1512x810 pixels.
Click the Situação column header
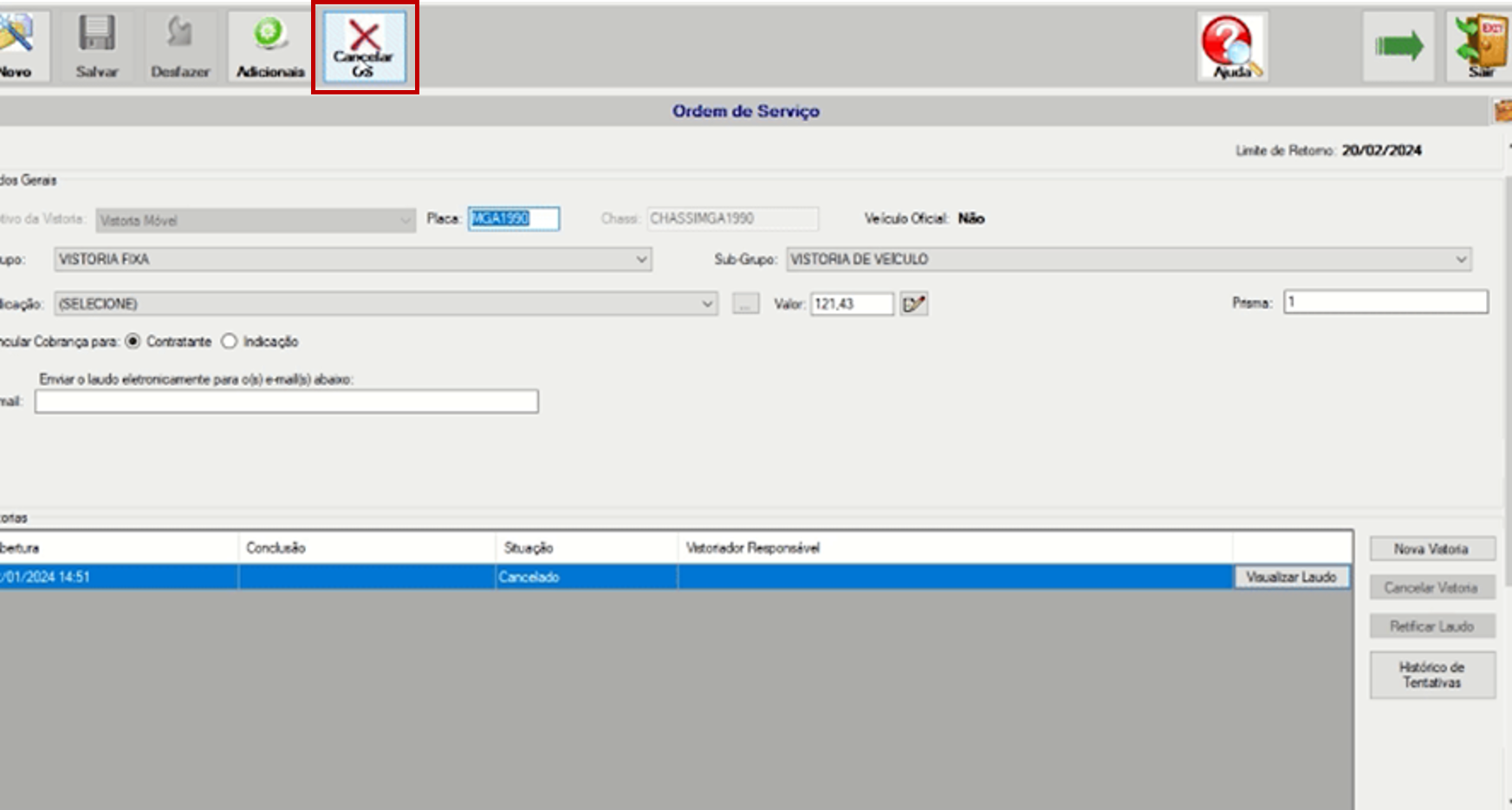point(586,548)
